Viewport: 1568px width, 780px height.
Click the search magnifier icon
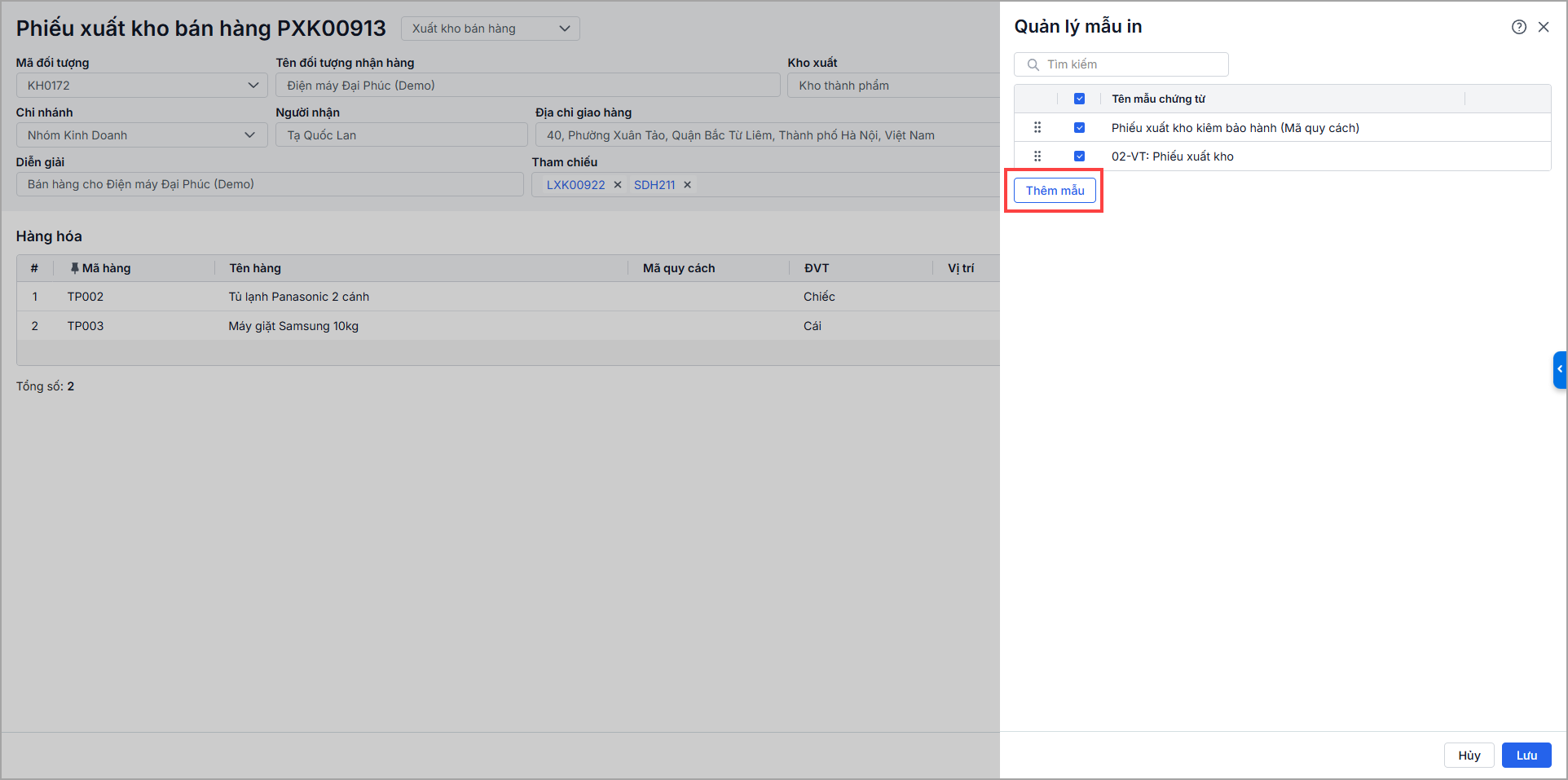coord(1033,64)
